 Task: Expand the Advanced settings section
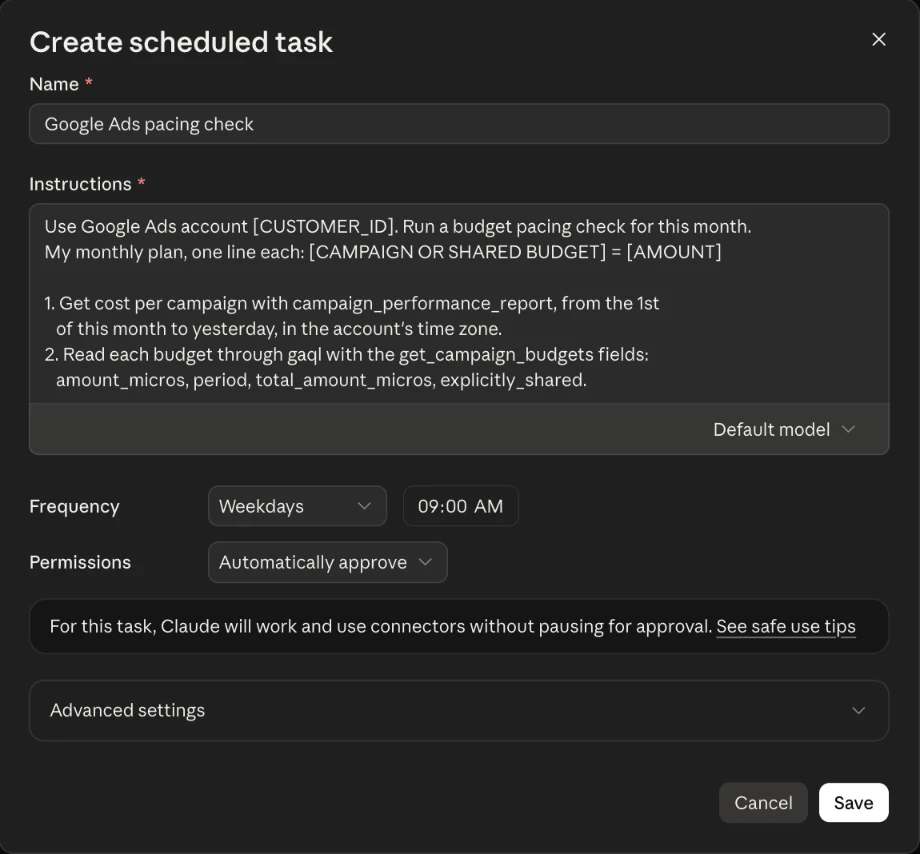[x=459, y=710]
